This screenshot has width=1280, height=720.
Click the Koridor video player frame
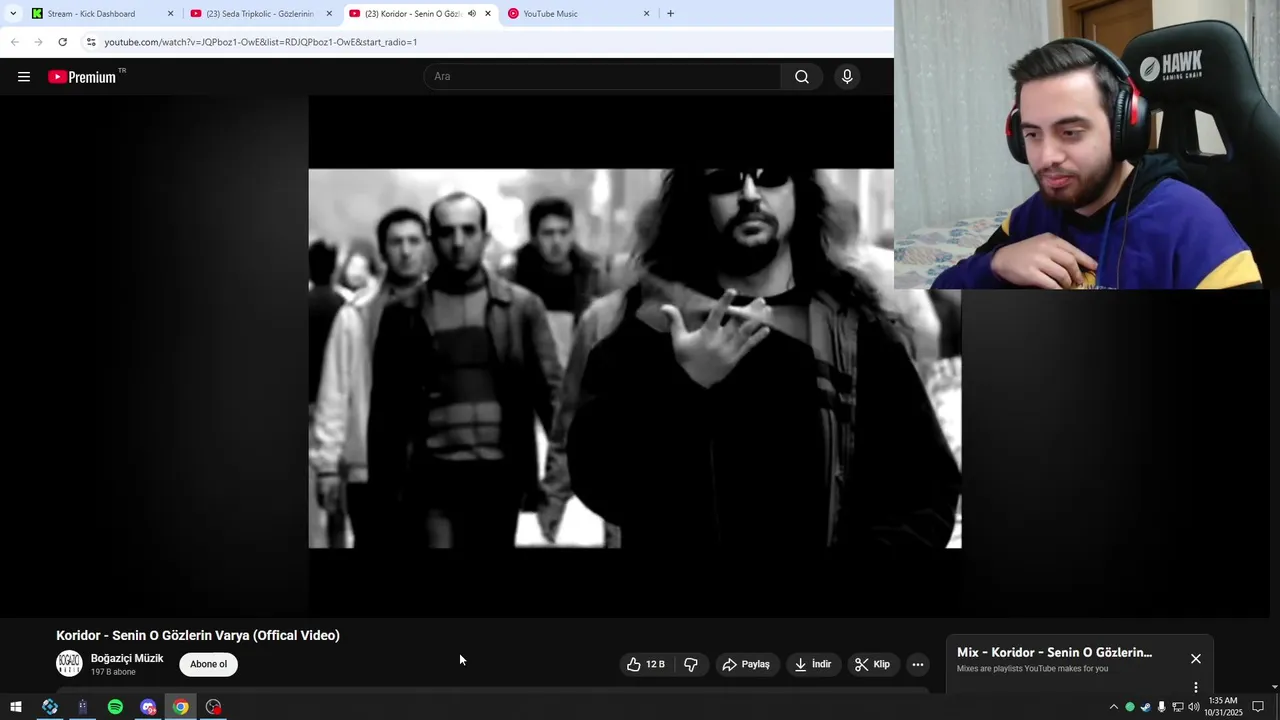click(x=635, y=358)
